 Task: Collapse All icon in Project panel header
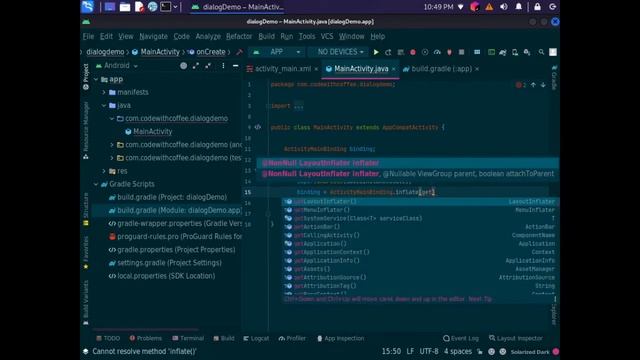208,66
